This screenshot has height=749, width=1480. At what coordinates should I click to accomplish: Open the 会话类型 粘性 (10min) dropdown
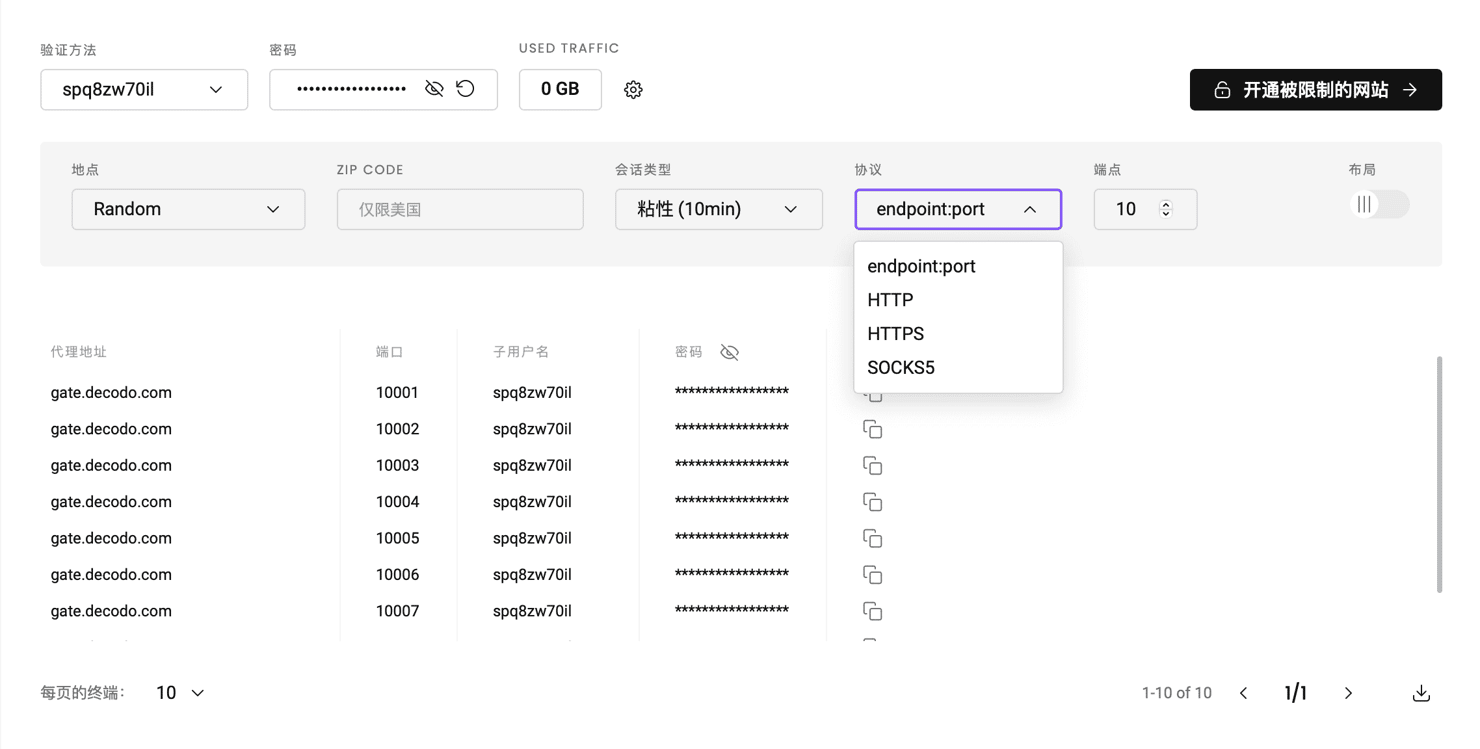tap(718, 209)
